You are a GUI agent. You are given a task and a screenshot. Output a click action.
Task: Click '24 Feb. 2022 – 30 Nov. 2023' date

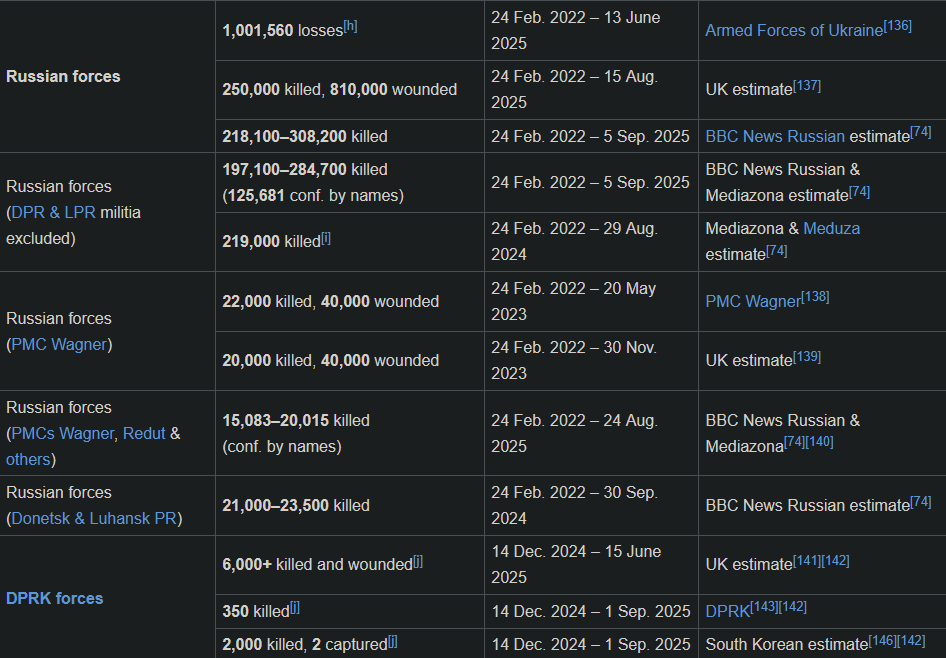coord(574,361)
